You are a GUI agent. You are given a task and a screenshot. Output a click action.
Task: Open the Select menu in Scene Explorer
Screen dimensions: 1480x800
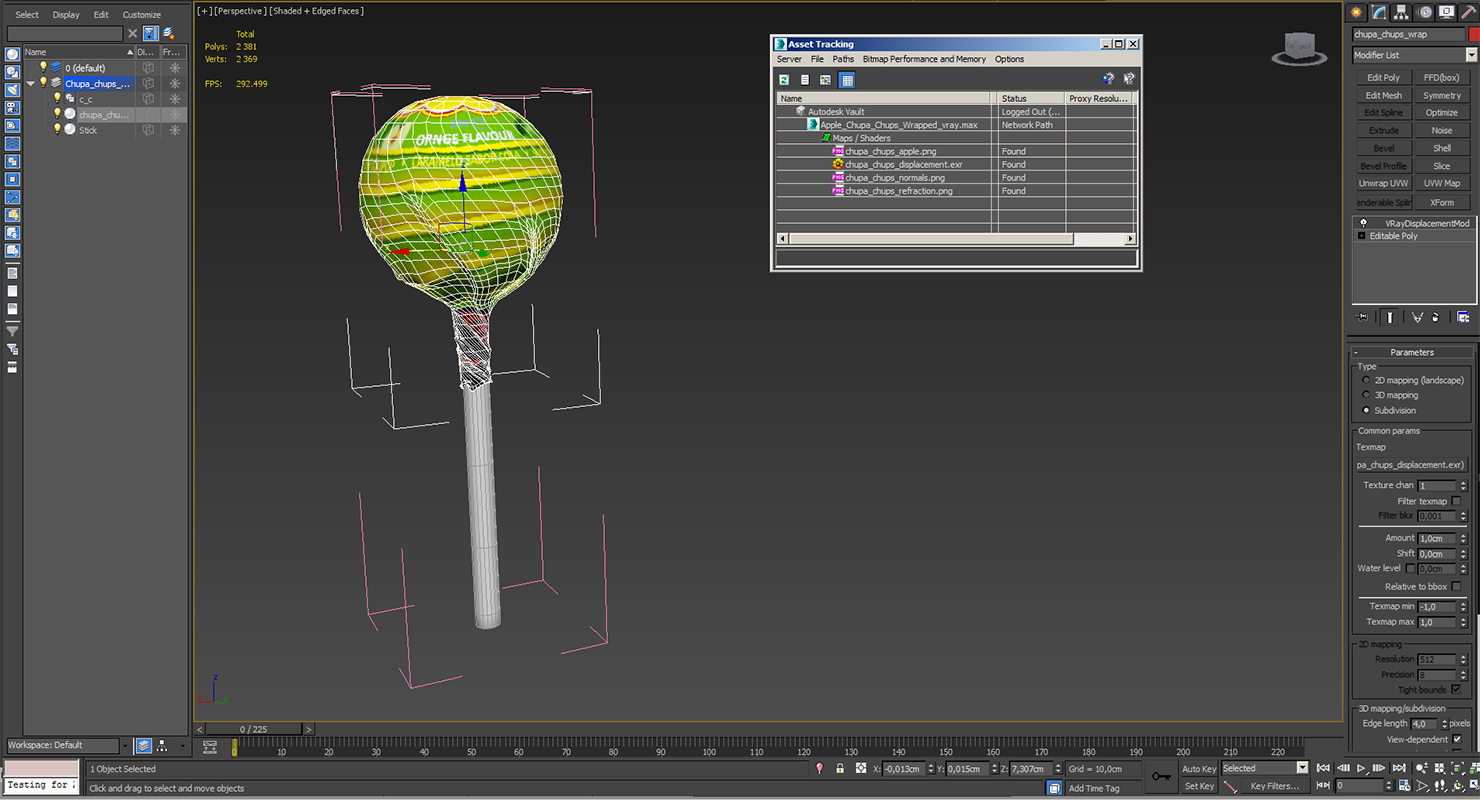(x=27, y=15)
